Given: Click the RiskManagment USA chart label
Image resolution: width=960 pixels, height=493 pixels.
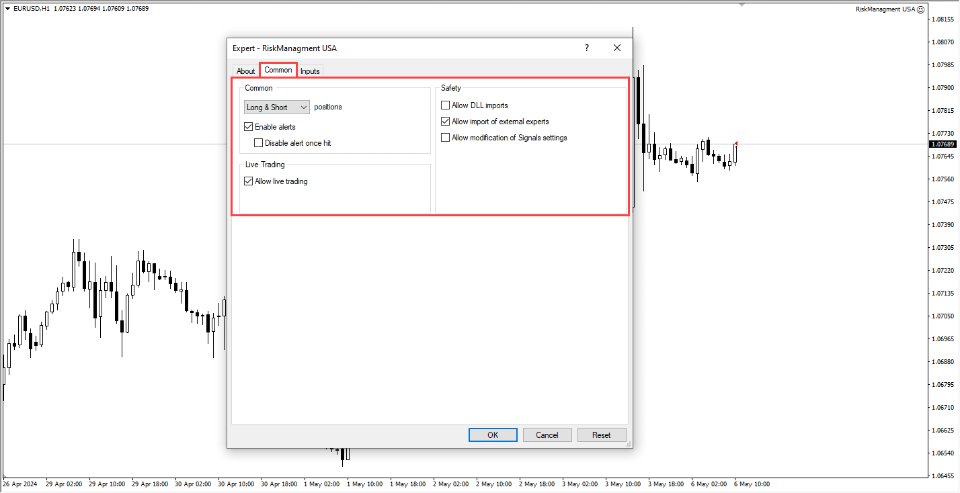Looking at the screenshot, I should [885, 9].
